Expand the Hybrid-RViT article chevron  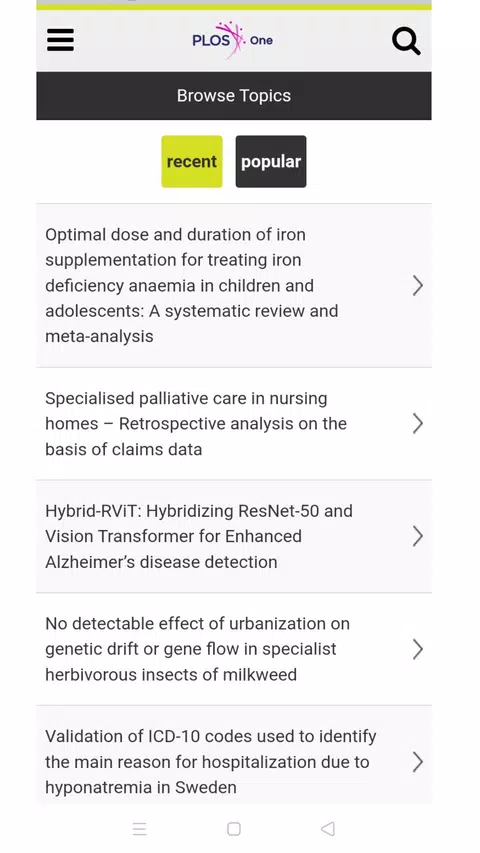pos(417,536)
